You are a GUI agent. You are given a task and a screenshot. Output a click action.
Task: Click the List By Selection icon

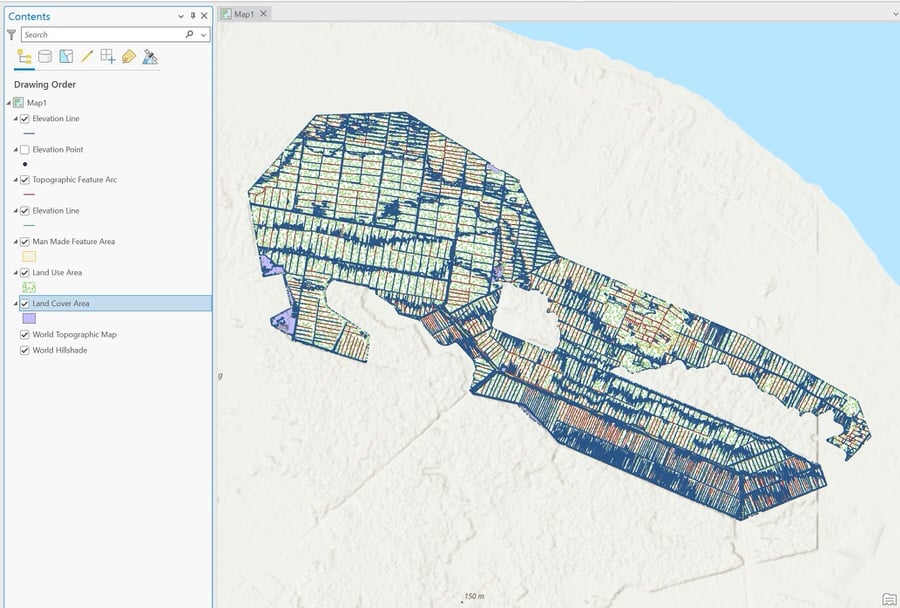coord(66,57)
